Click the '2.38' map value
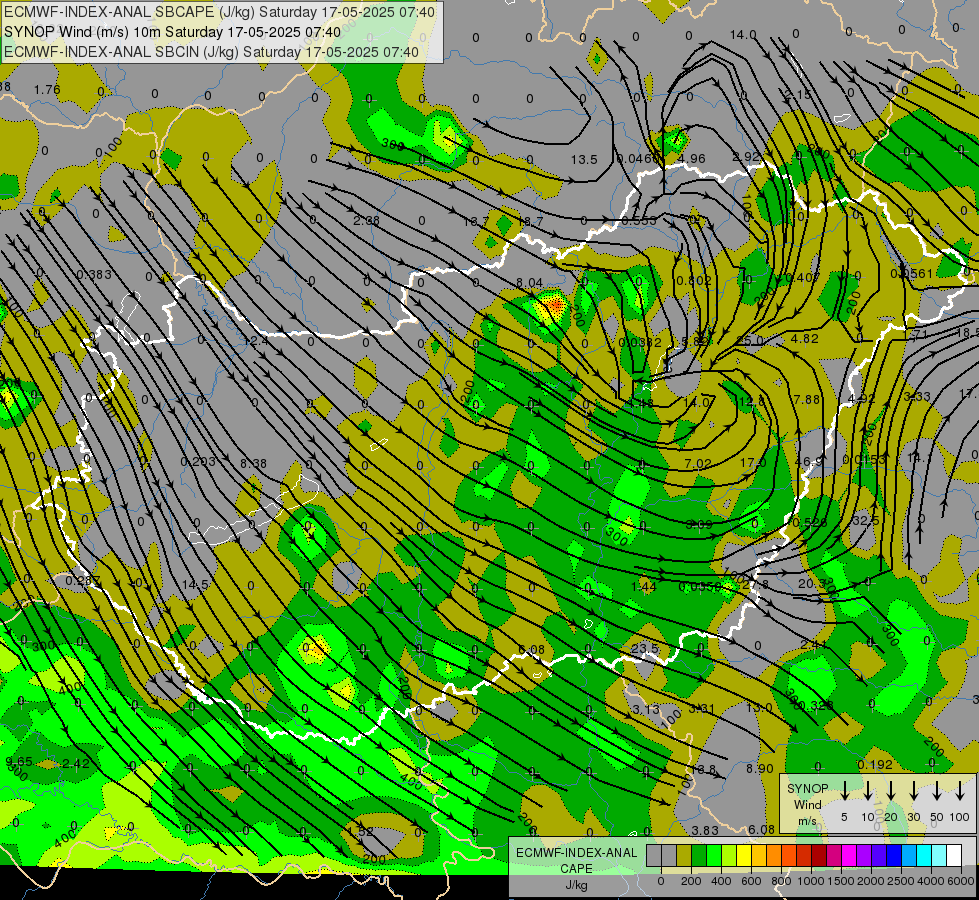 click(367, 220)
